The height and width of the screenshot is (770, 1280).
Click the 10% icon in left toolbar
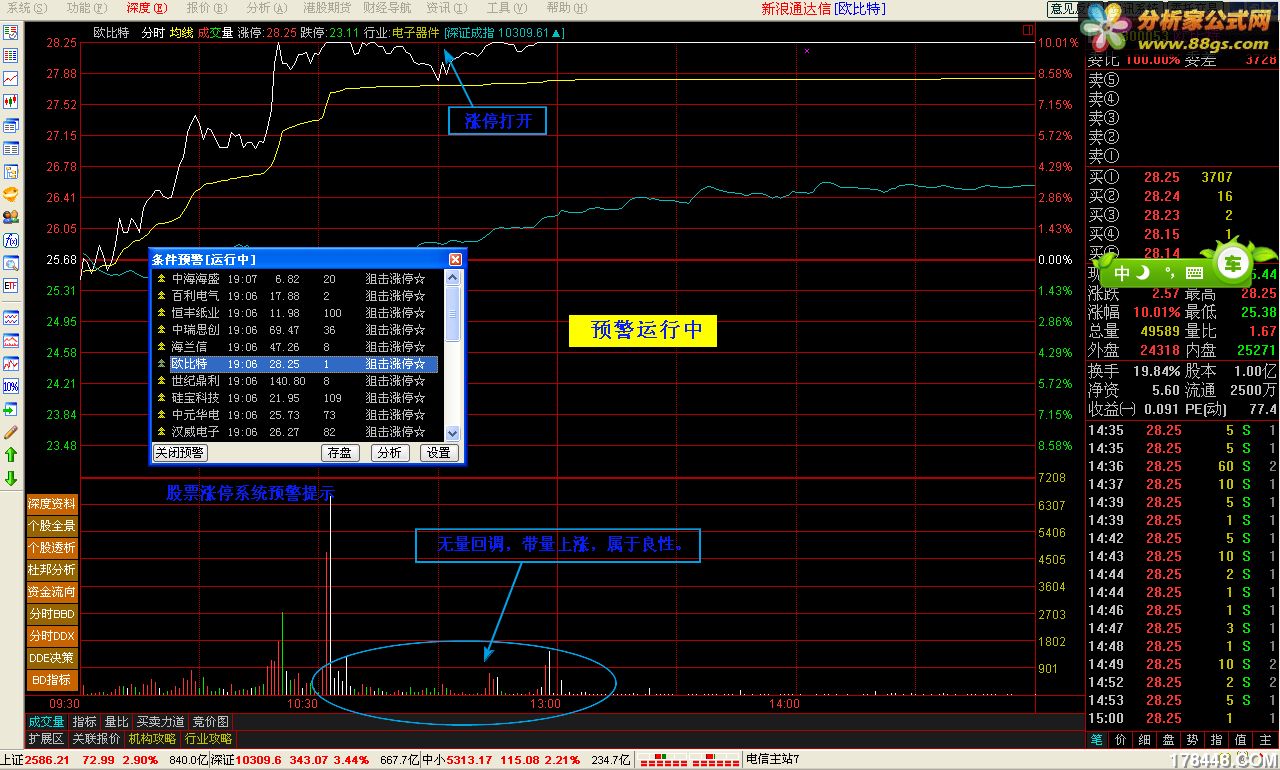(x=11, y=386)
